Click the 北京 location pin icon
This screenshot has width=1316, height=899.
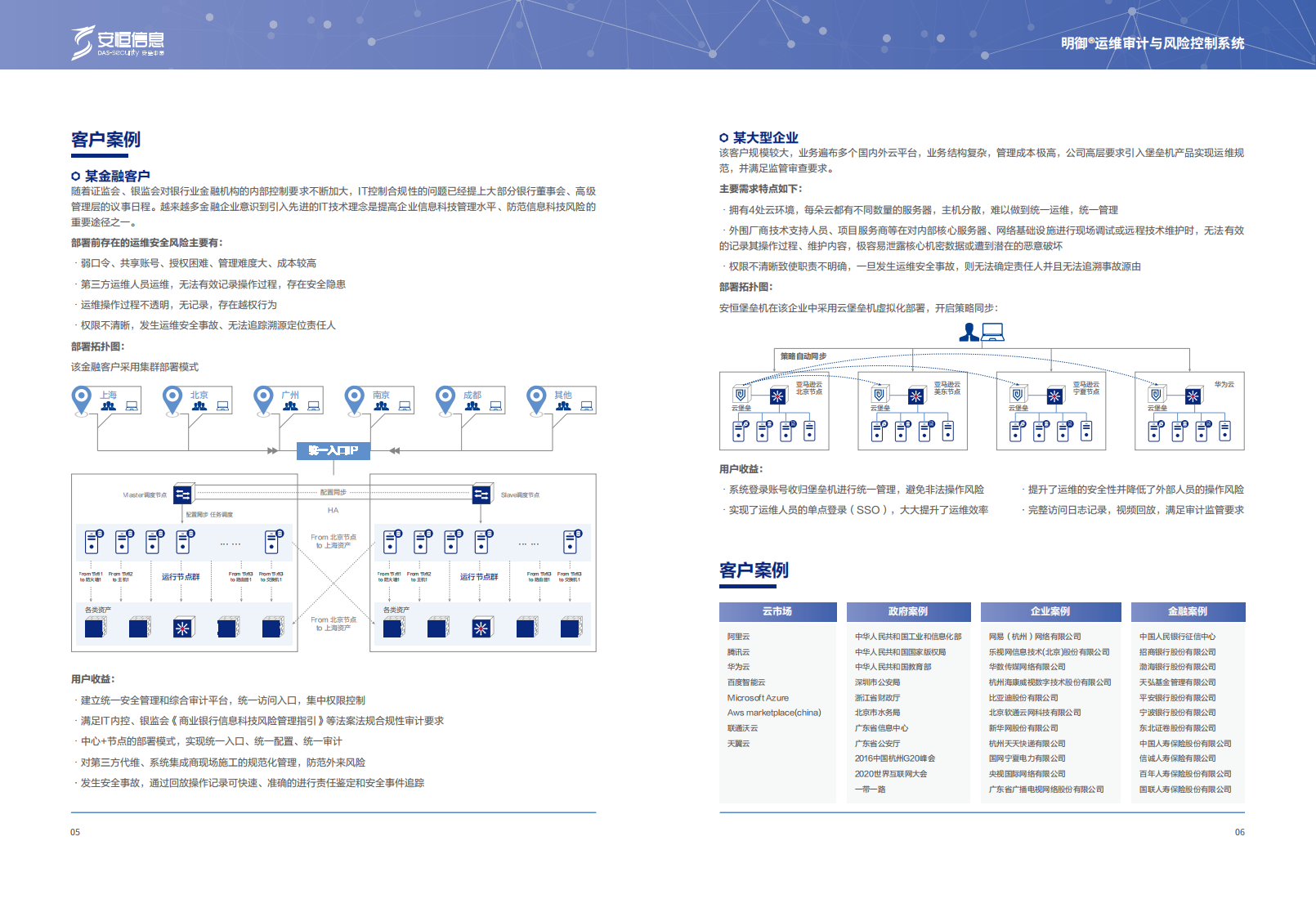[172, 400]
